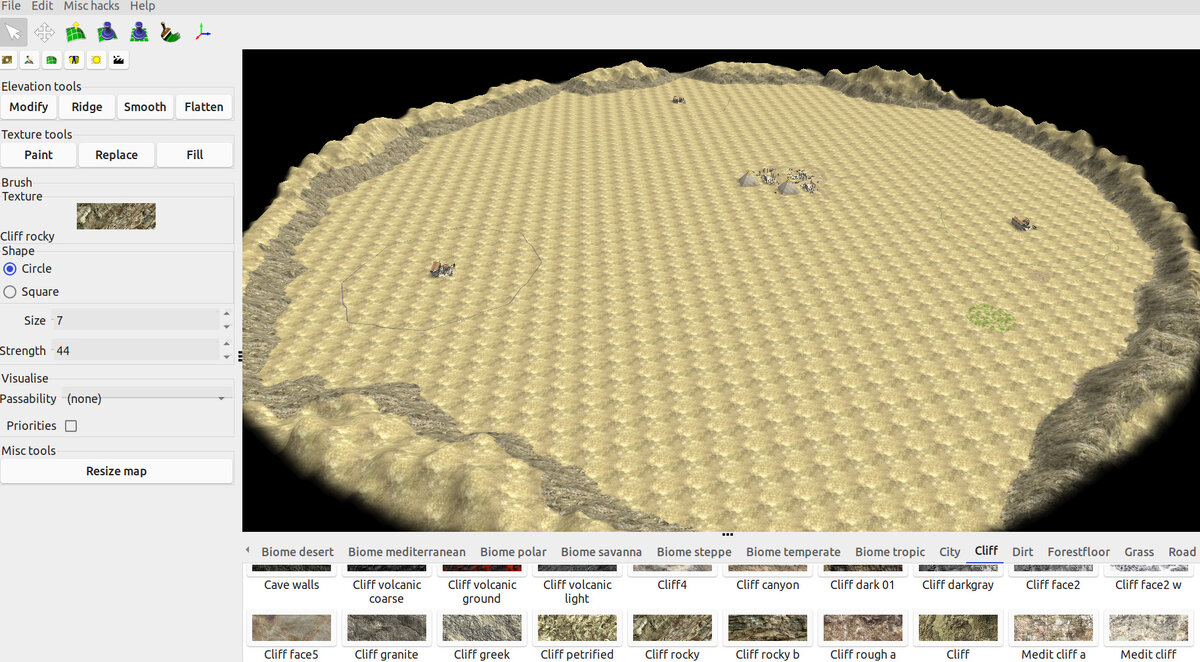Open the Passability dropdown

pyautogui.click(x=147, y=398)
